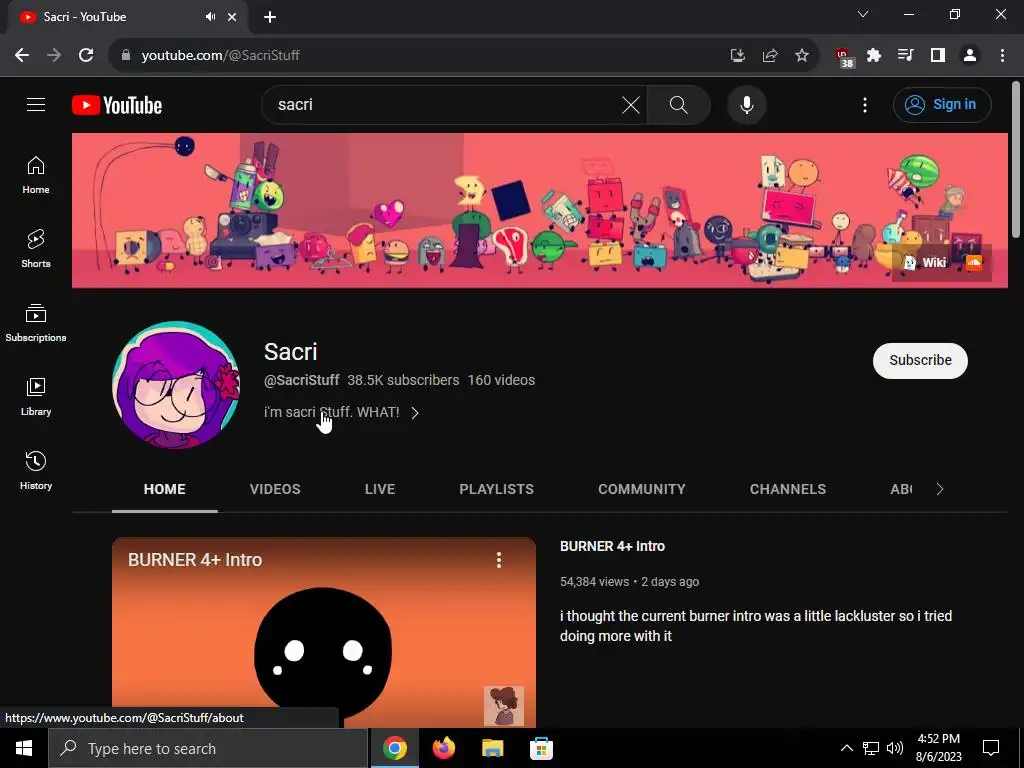Open Chrome extensions puzzle icon
Image resolution: width=1024 pixels, height=768 pixels.
(874, 56)
